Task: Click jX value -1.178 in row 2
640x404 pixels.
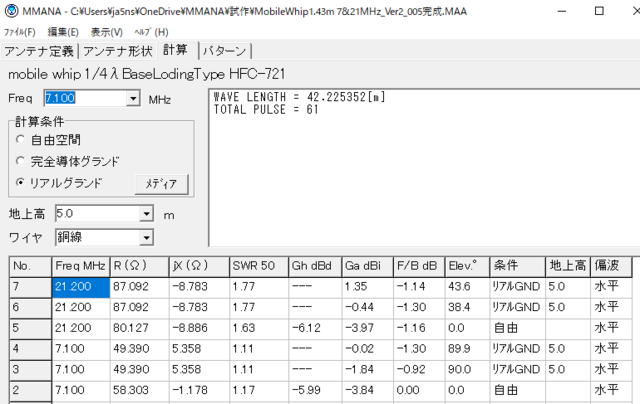Action: tap(199, 391)
